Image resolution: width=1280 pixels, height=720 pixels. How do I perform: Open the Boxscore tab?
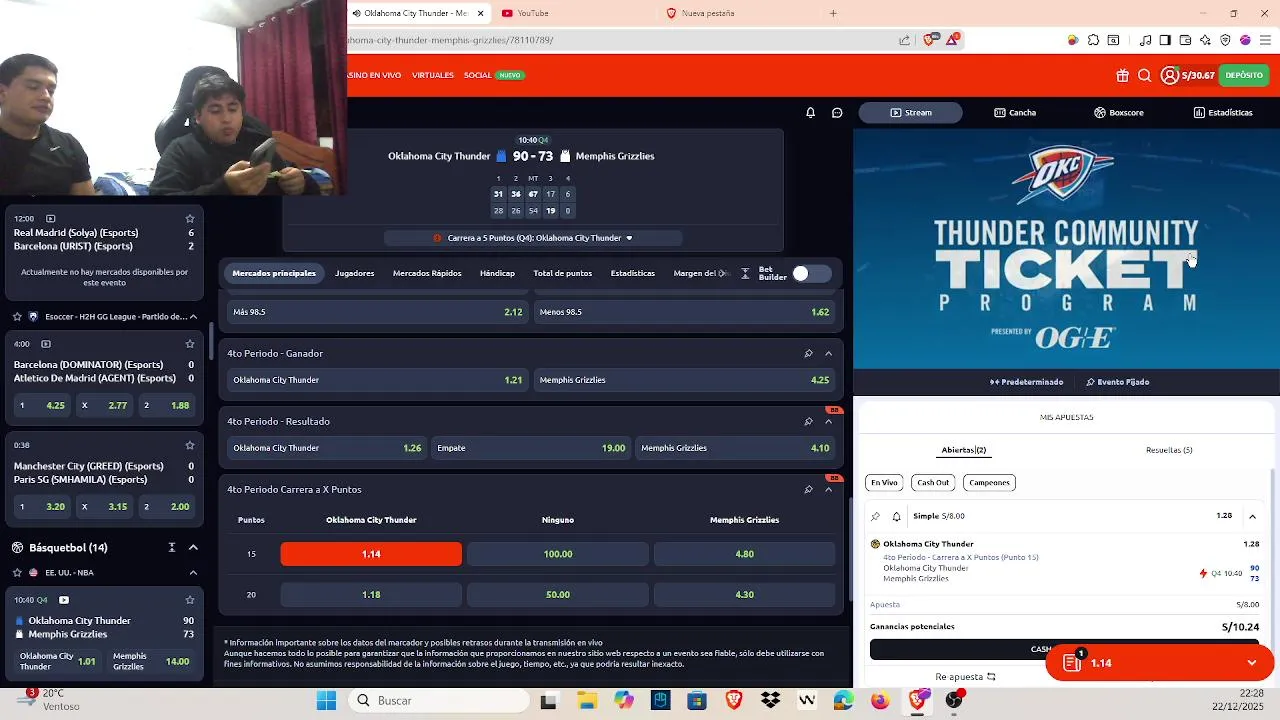(1118, 113)
